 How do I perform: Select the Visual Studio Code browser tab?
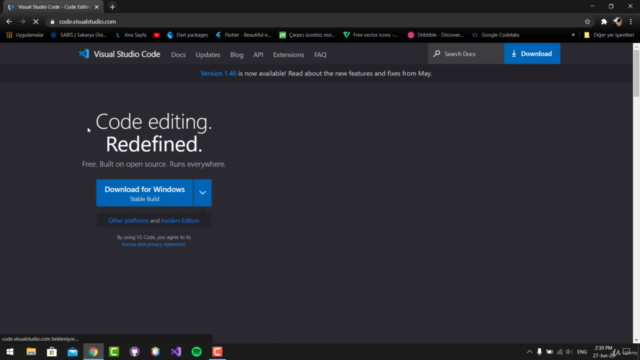click(x=52, y=7)
